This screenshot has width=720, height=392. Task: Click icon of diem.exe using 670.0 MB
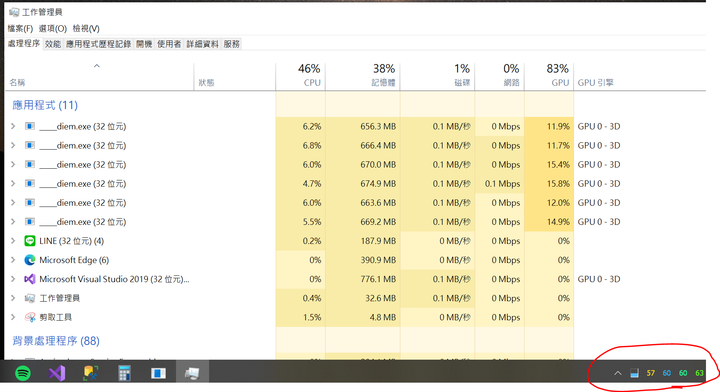coord(30,164)
